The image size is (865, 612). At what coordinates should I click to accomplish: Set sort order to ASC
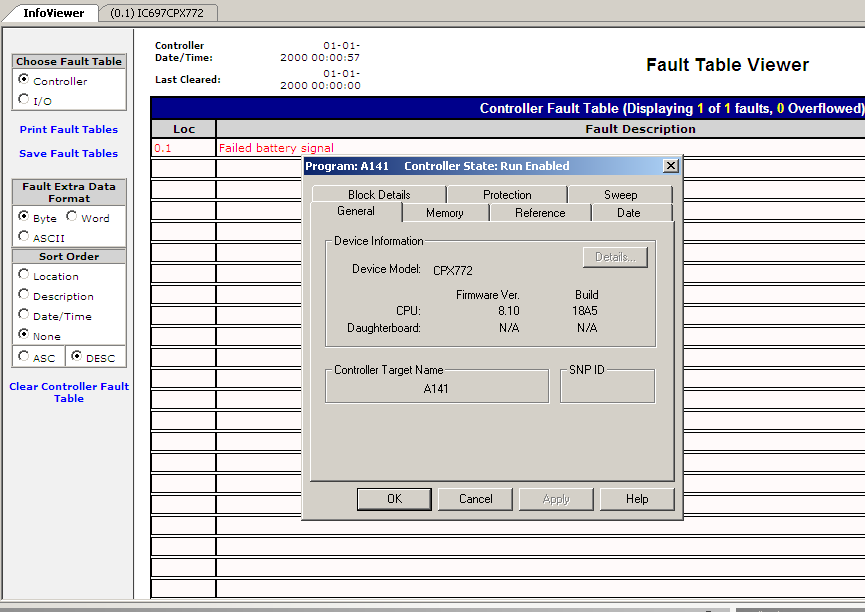[24, 357]
